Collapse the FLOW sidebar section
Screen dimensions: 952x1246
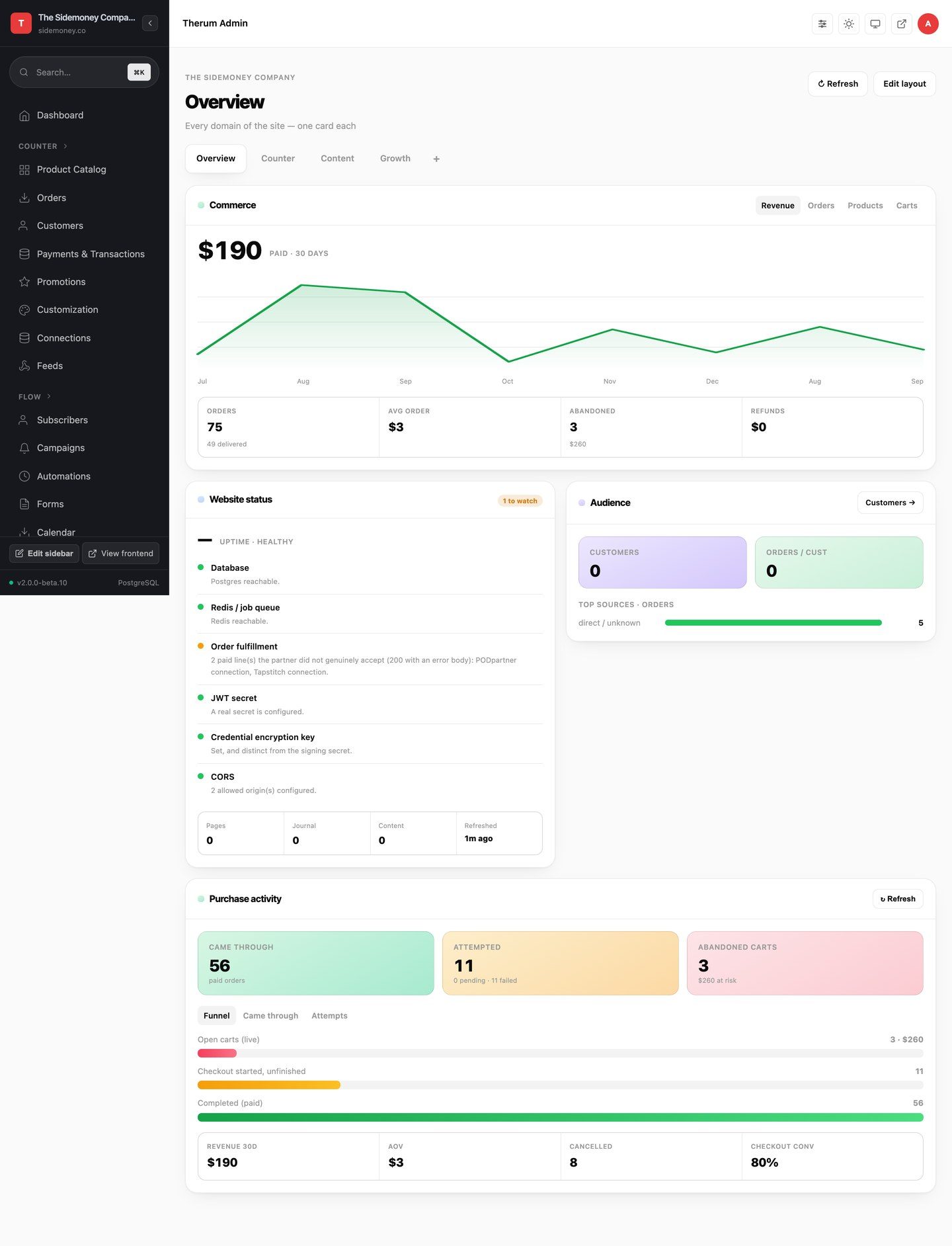[x=35, y=397]
